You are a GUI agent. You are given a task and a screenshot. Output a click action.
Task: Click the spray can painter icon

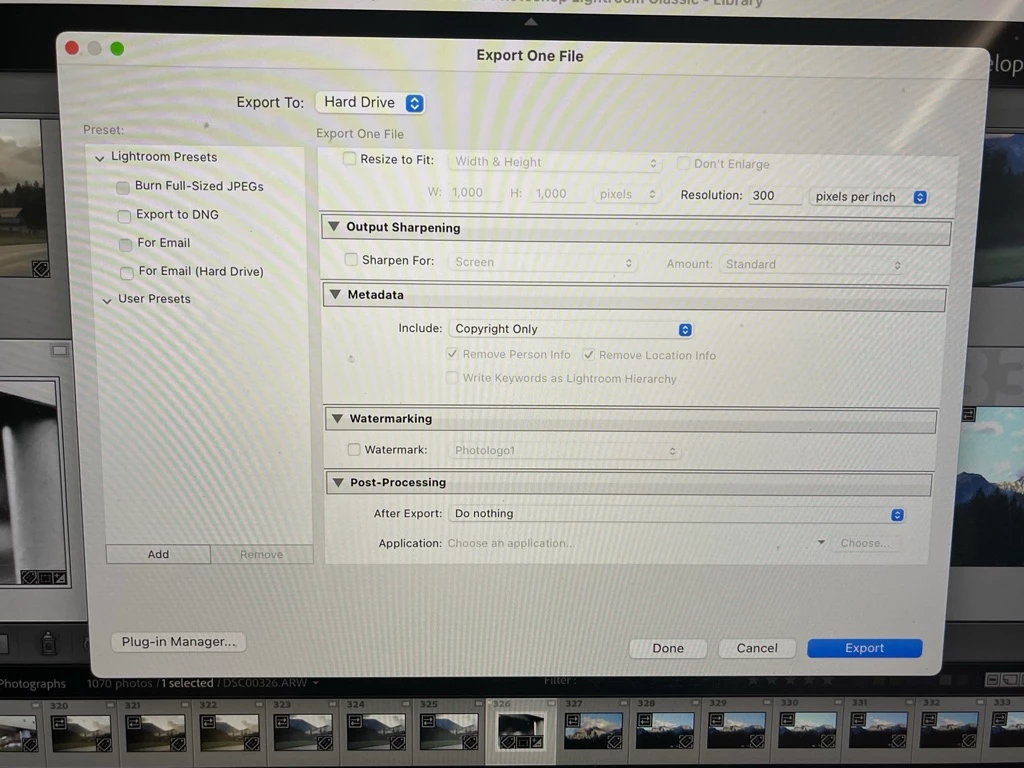coord(48,643)
